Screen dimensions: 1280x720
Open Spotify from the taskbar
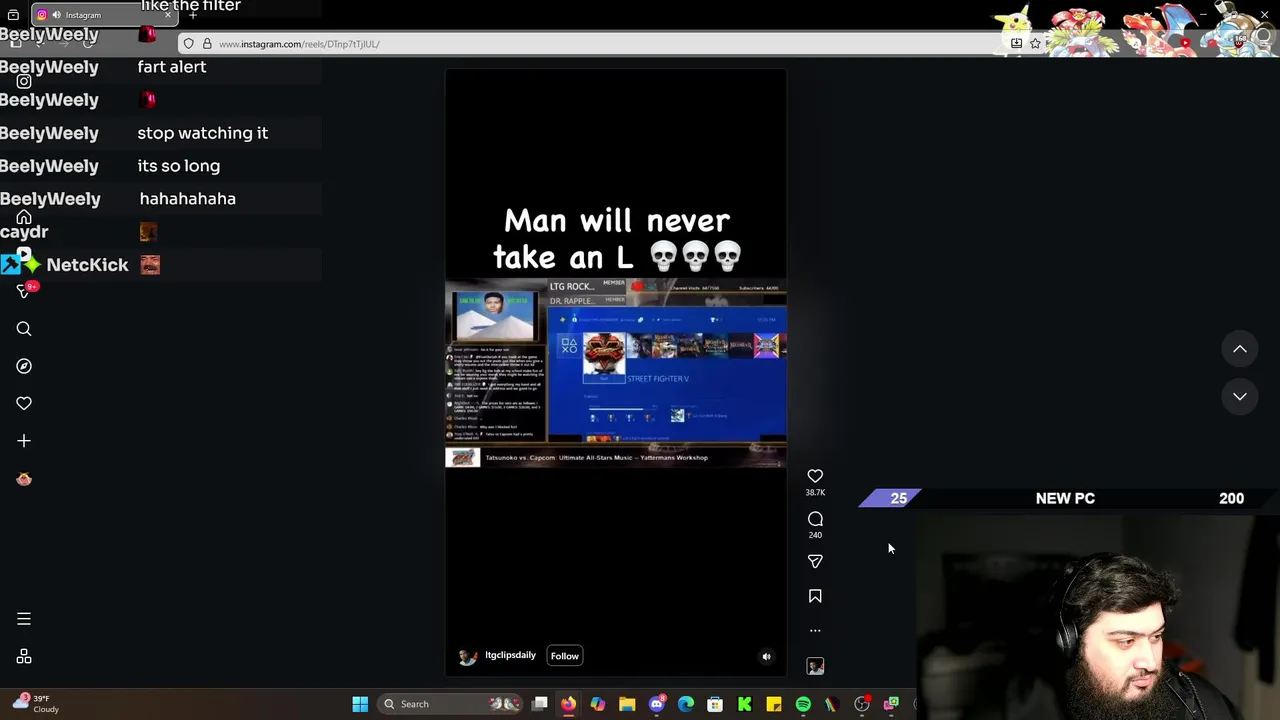803,704
